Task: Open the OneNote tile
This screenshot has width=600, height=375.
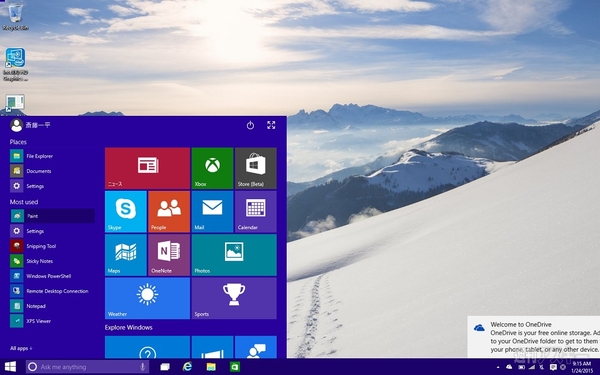Action: click(x=169, y=255)
